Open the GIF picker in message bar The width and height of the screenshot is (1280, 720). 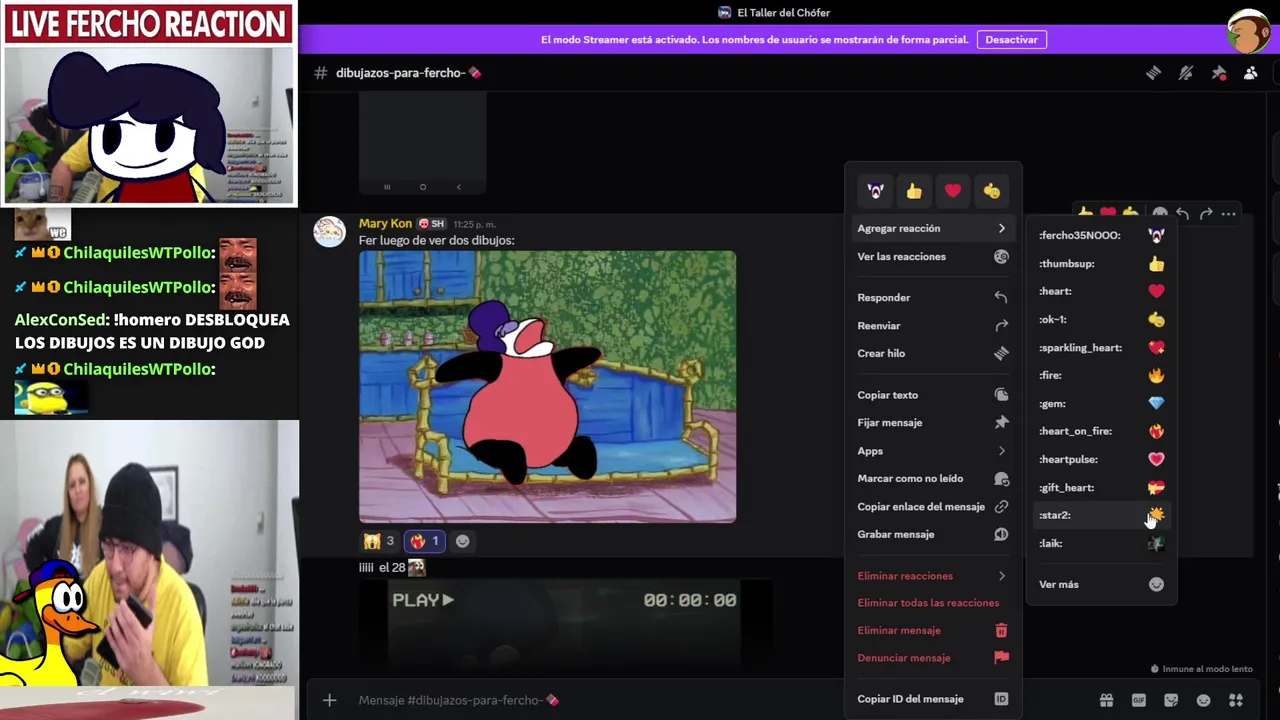[1138, 700]
